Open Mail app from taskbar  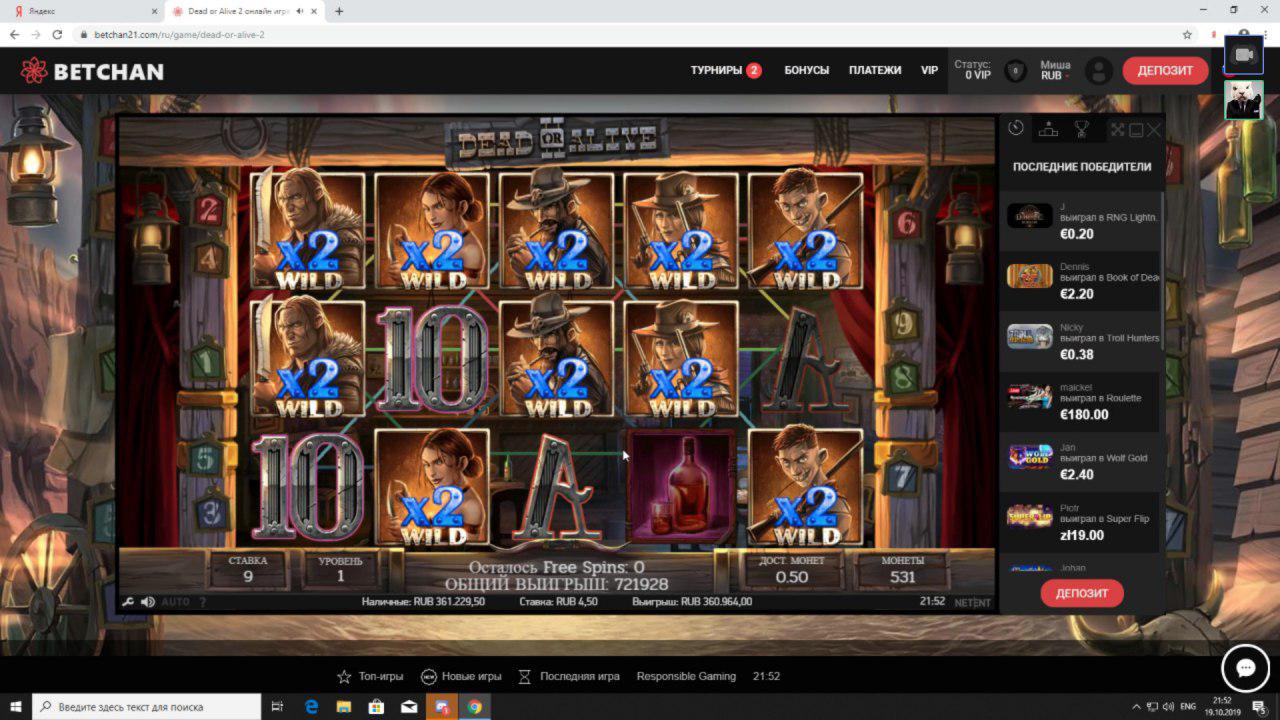coord(408,706)
